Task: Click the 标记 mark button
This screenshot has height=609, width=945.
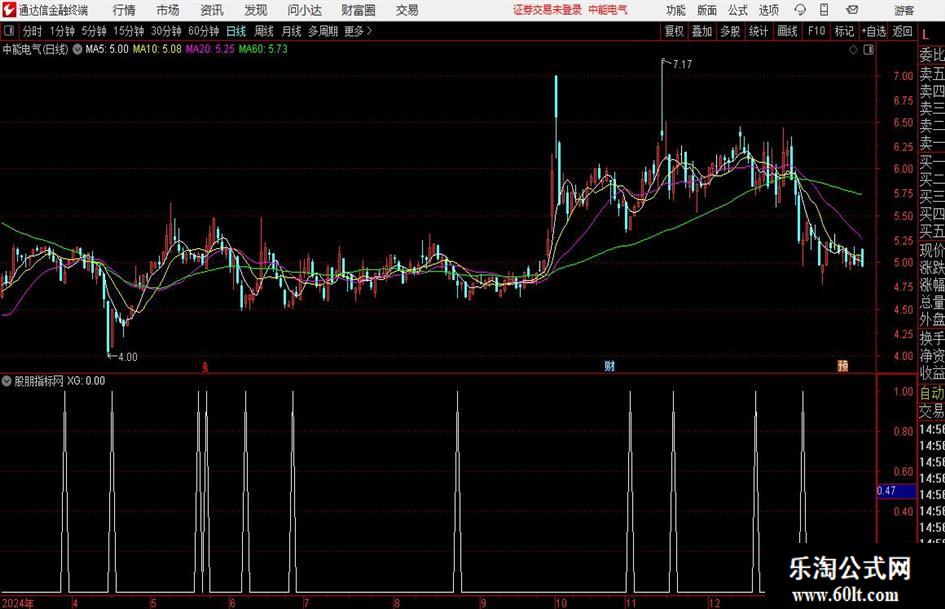Action: click(x=844, y=31)
